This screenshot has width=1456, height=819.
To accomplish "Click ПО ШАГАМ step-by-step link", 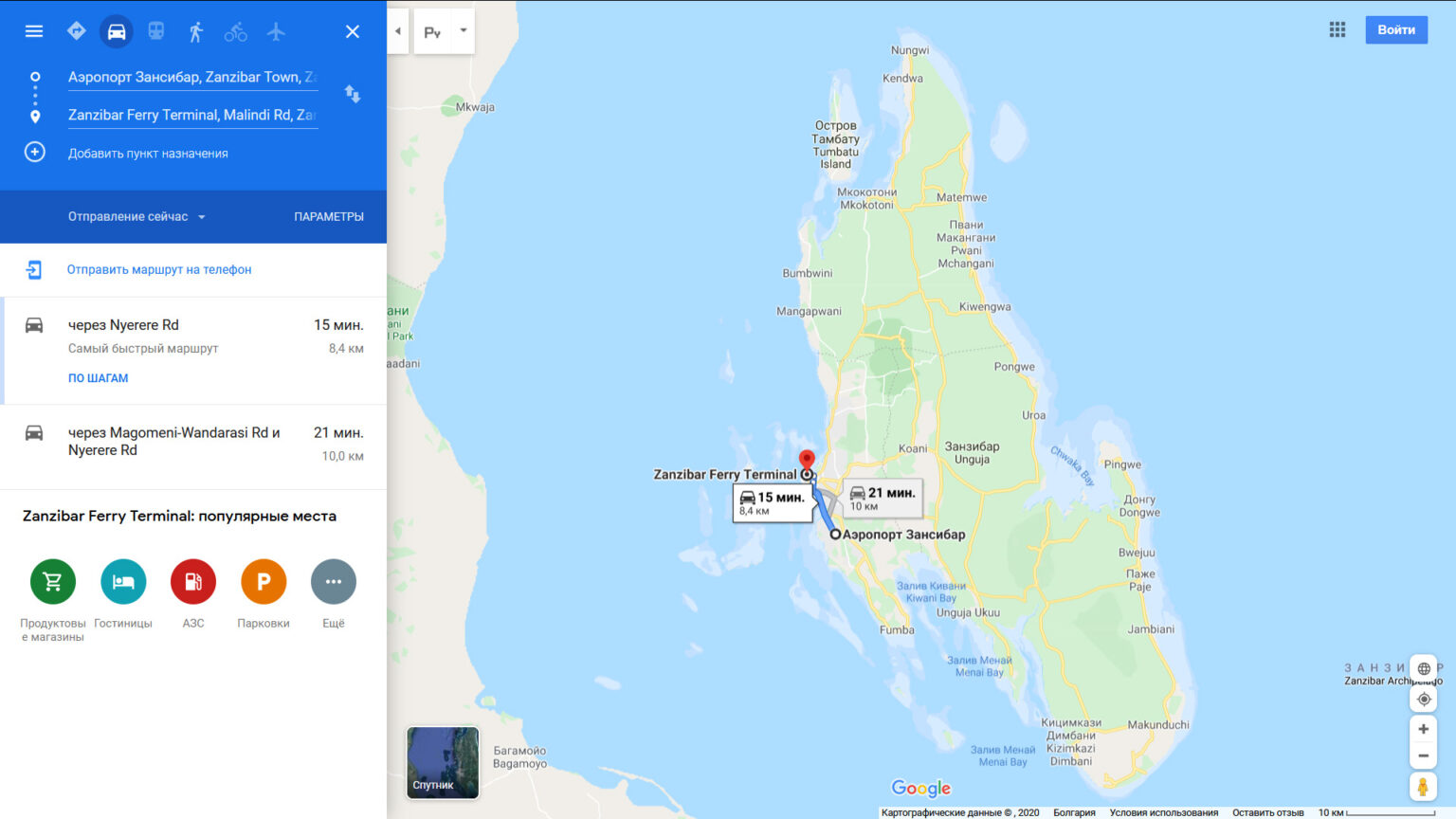I will pos(98,377).
